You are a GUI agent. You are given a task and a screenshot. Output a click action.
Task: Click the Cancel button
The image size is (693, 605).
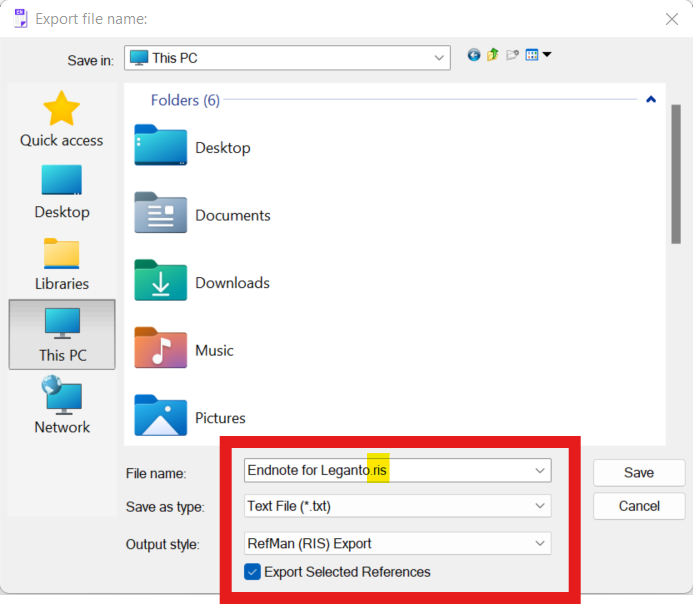pyautogui.click(x=639, y=506)
